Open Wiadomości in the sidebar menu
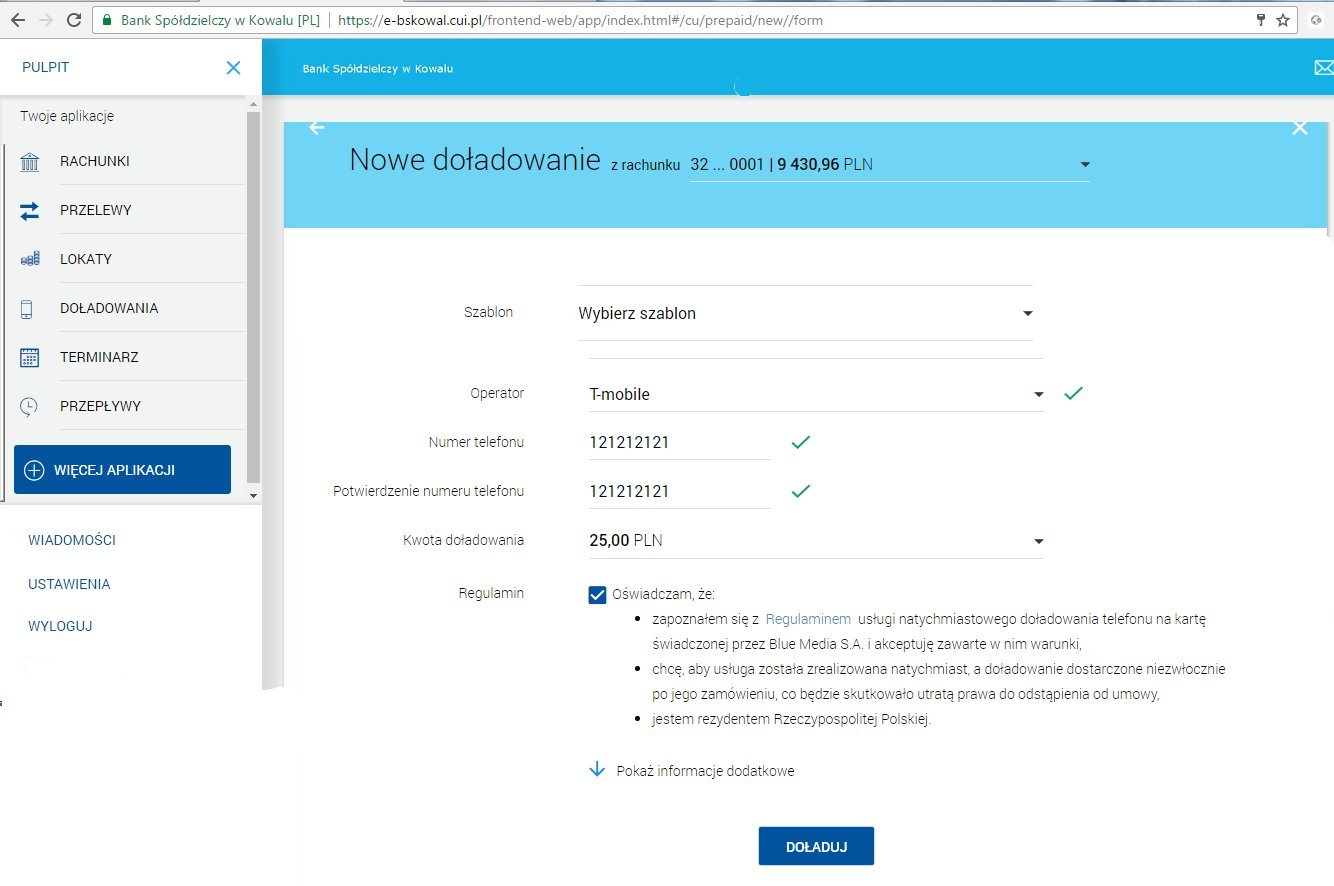The width and height of the screenshot is (1334, 886). click(72, 540)
